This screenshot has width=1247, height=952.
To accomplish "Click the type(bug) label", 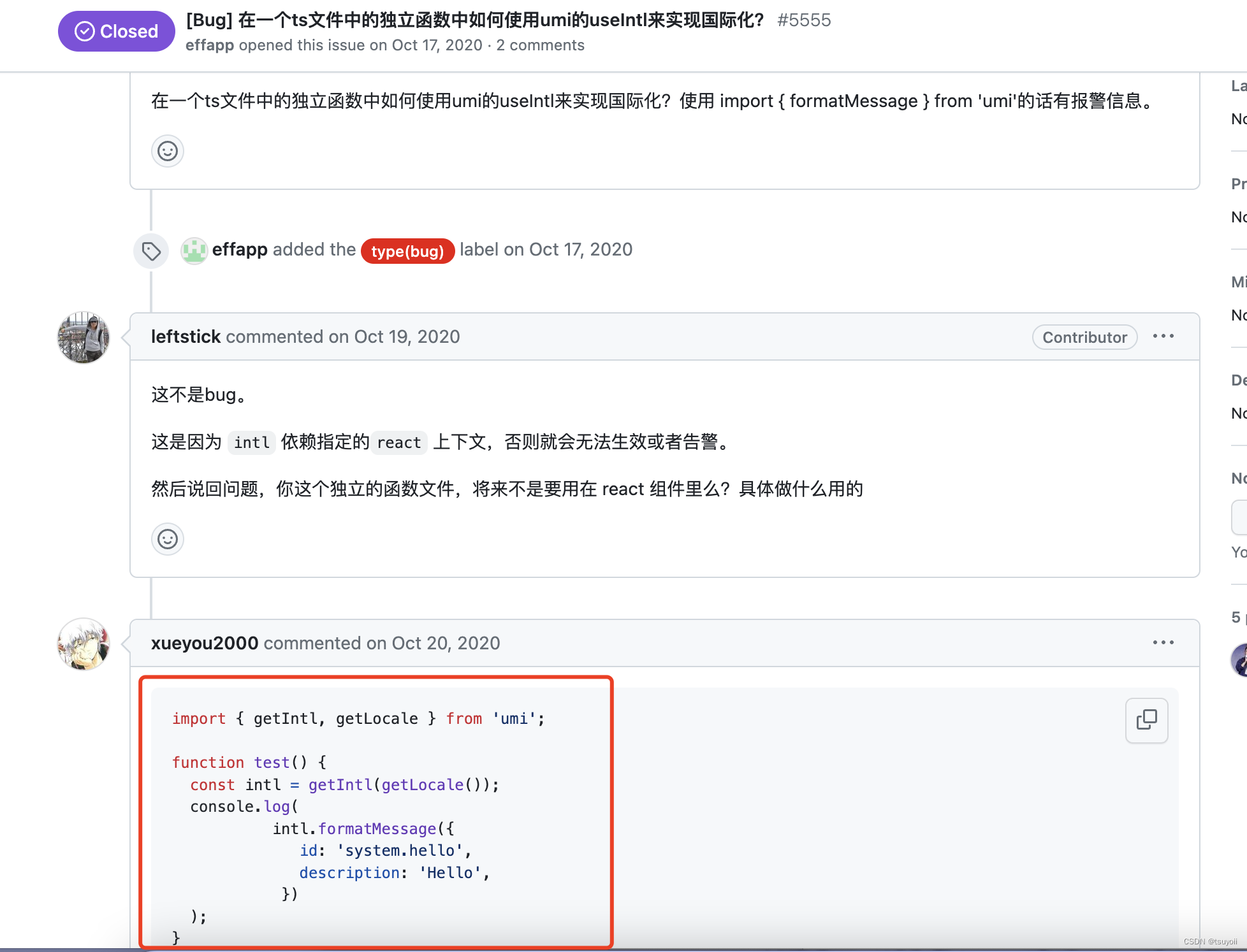I will coord(407,251).
